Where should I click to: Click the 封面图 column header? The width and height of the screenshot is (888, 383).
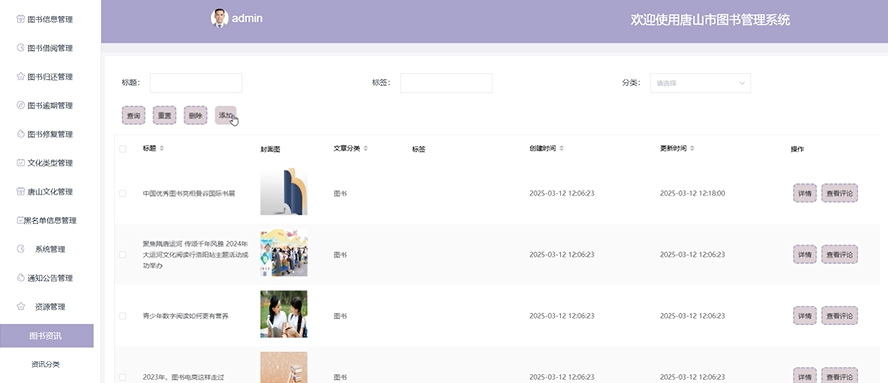[x=270, y=150]
